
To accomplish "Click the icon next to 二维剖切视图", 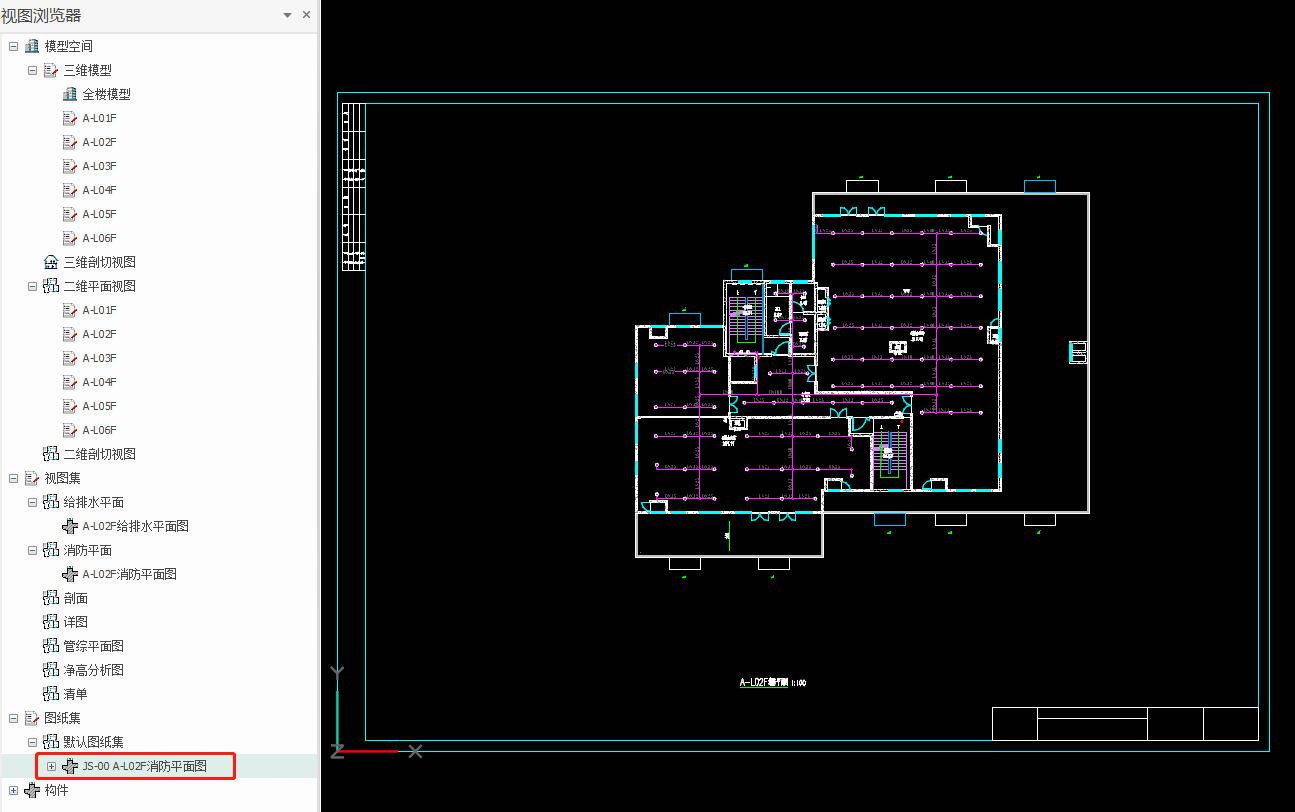I will pos(51,454).
